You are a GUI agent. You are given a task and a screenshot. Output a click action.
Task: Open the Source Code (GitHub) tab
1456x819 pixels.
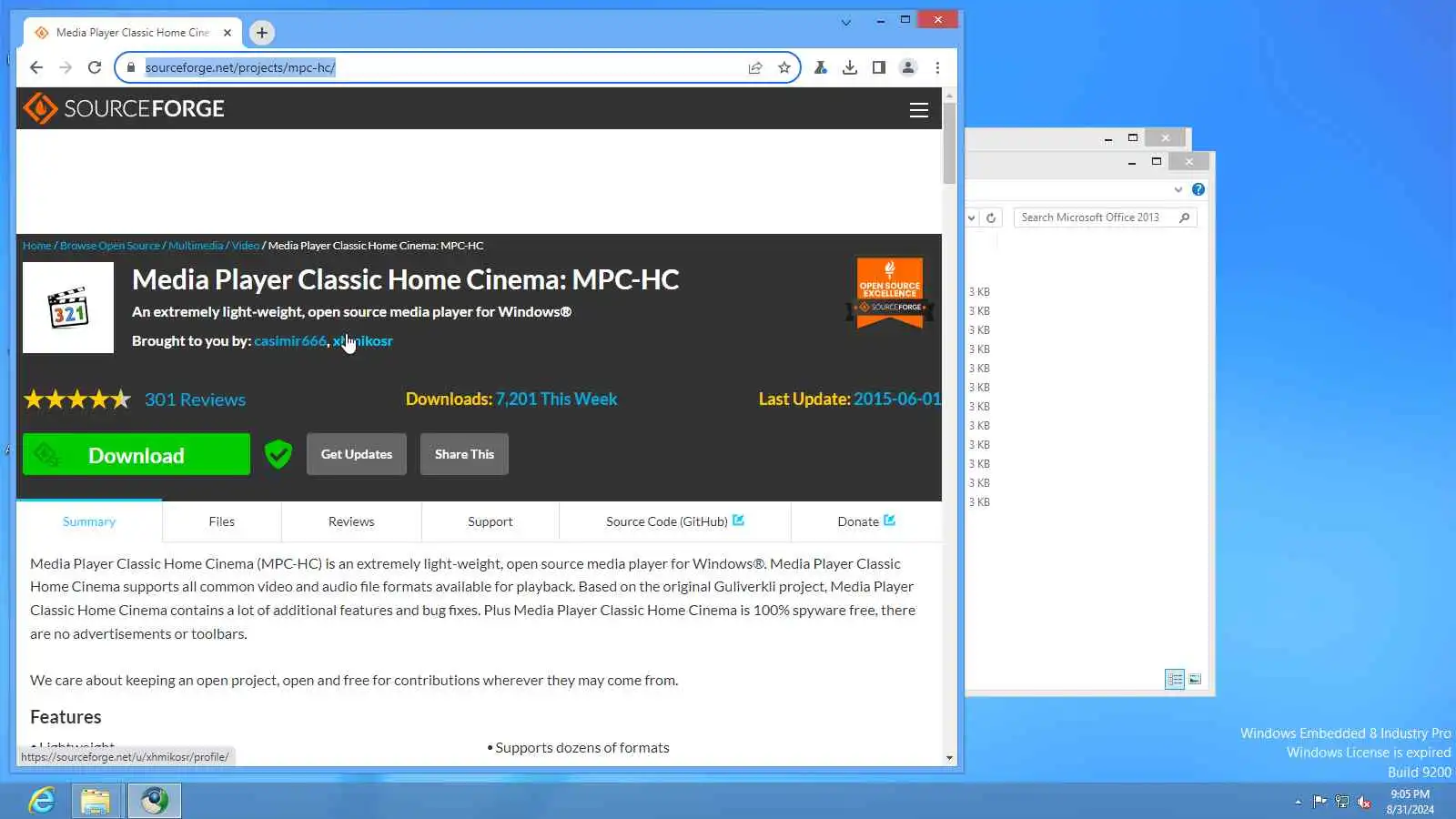click(675, 521)
